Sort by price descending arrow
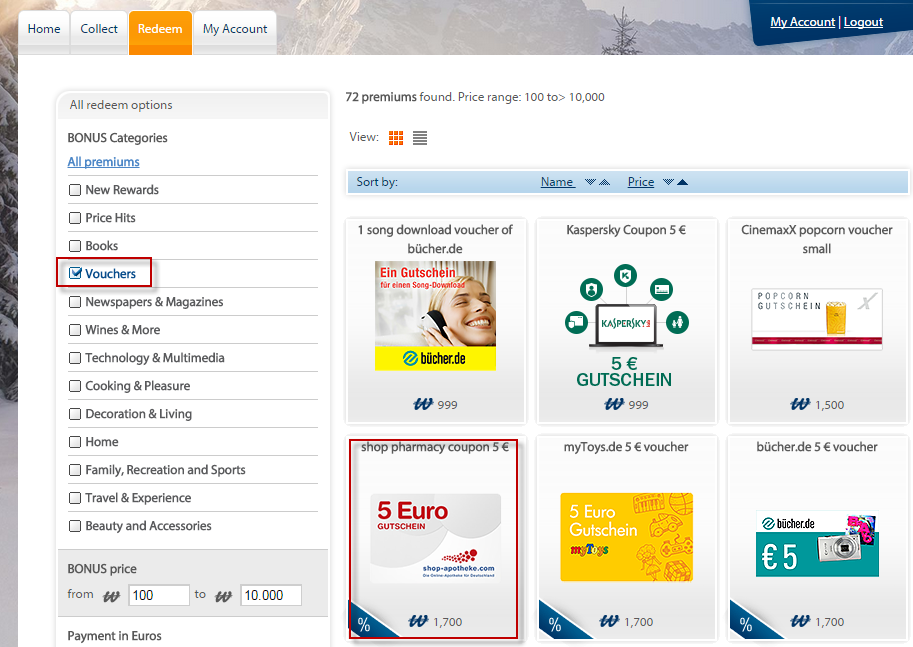This screenshot has width=913, height=647. (668, 182)
